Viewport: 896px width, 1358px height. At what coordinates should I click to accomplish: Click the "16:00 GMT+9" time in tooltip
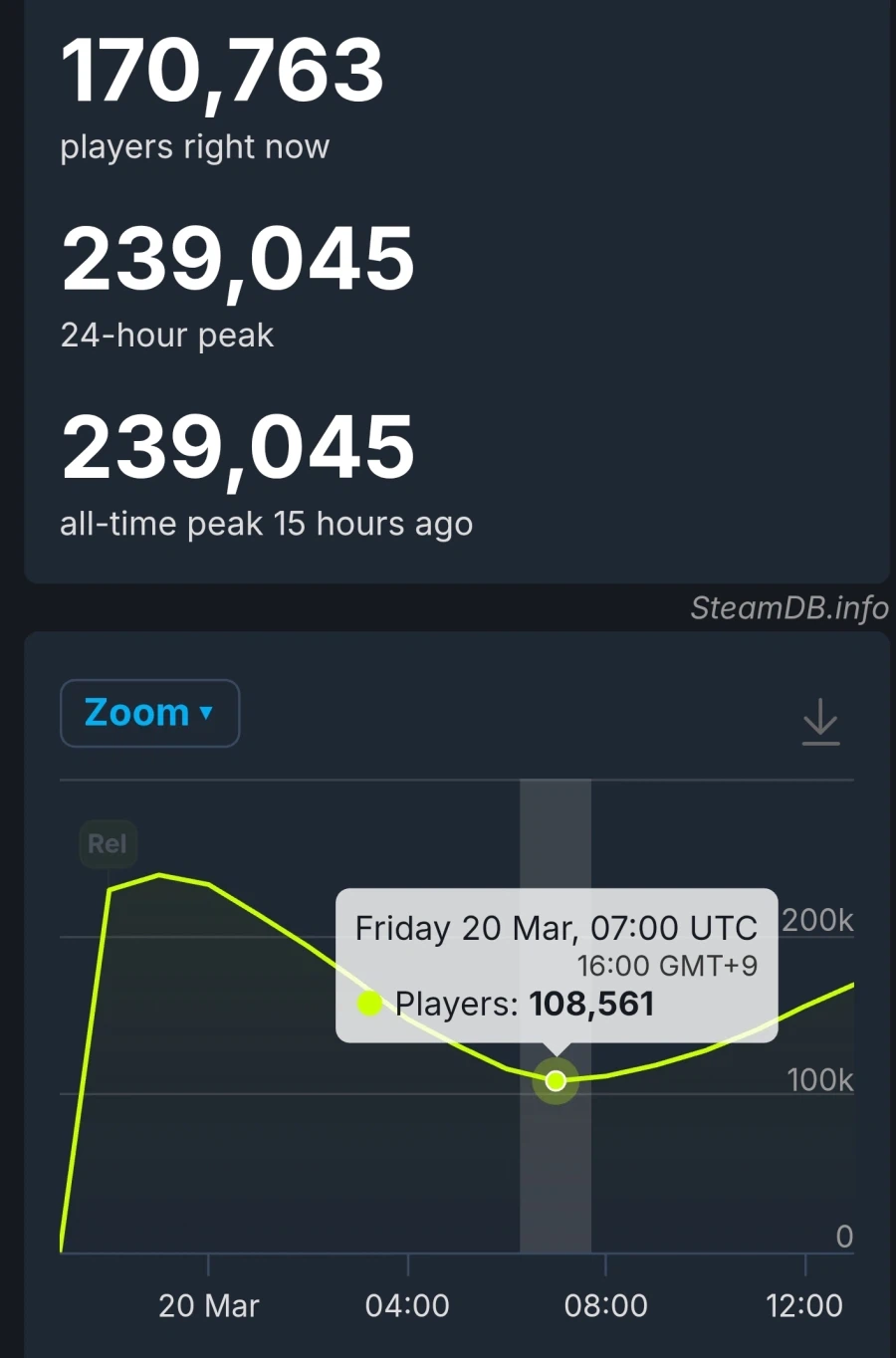point(667,966)
